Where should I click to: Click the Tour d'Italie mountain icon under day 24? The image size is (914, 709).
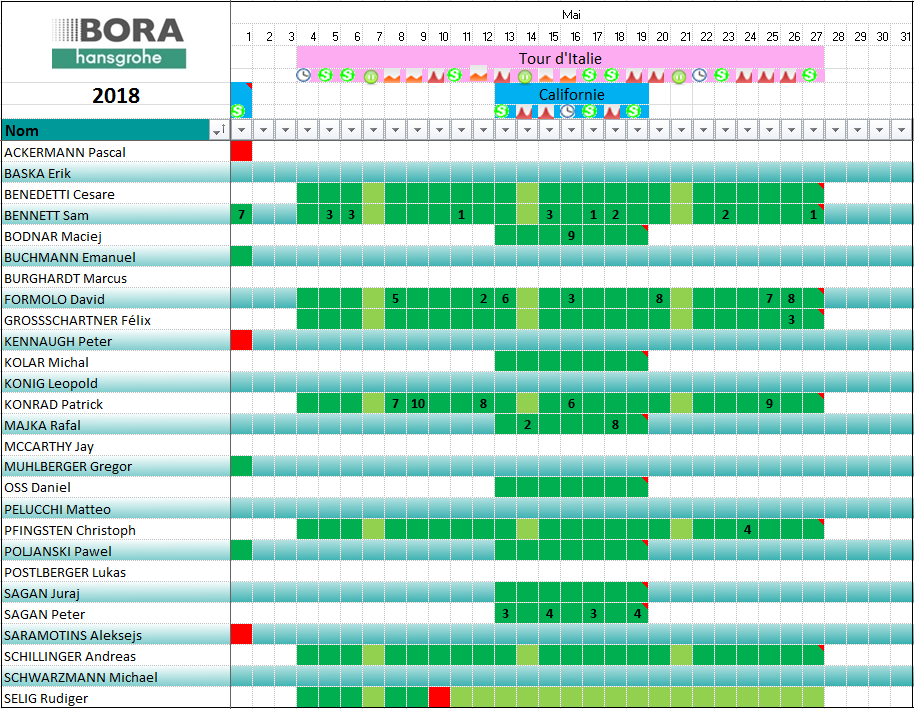(x=744, y=76)
